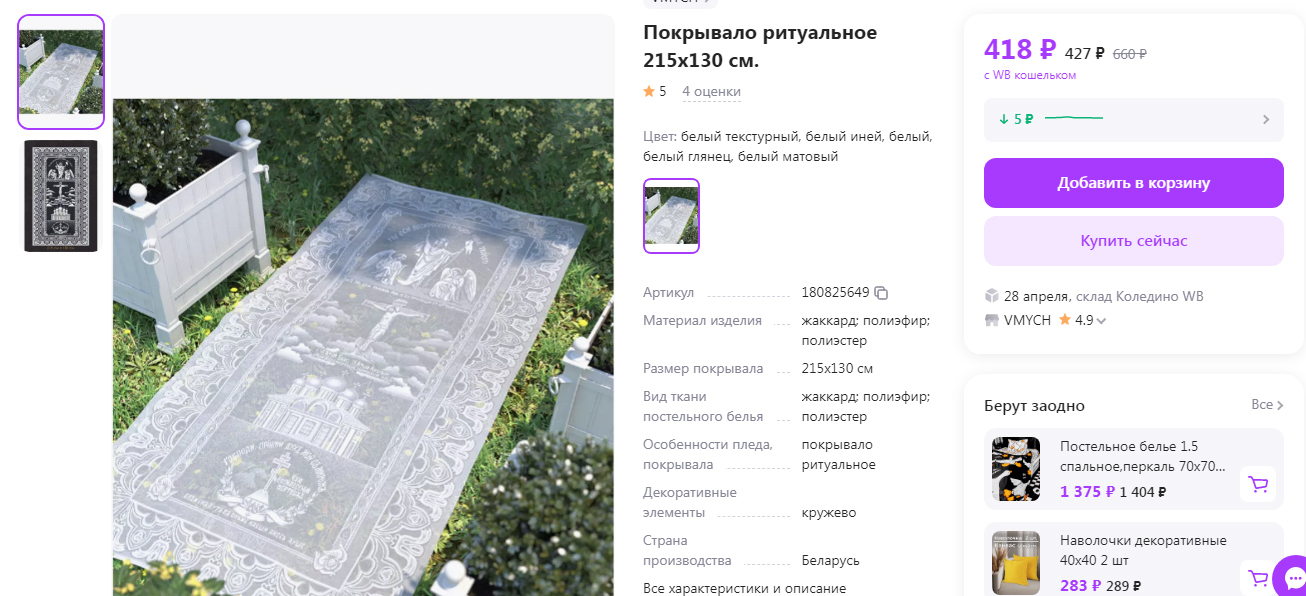
Task: Select the white color variant thumbnail
Action: [671, 216]
